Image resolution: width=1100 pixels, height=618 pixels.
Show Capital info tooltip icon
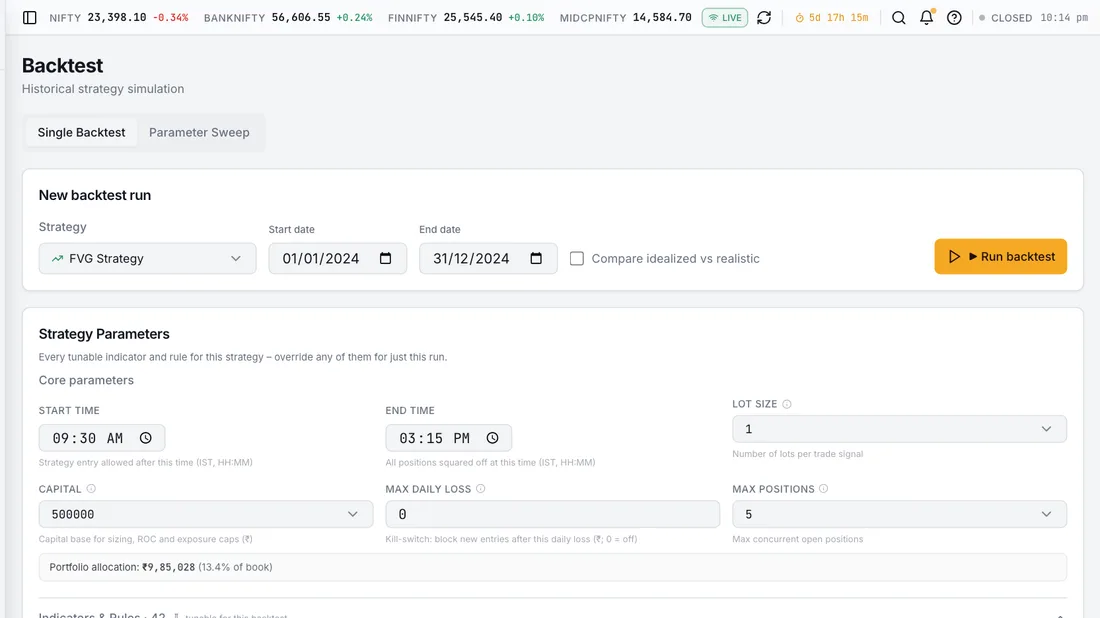[x=91, y=489]
